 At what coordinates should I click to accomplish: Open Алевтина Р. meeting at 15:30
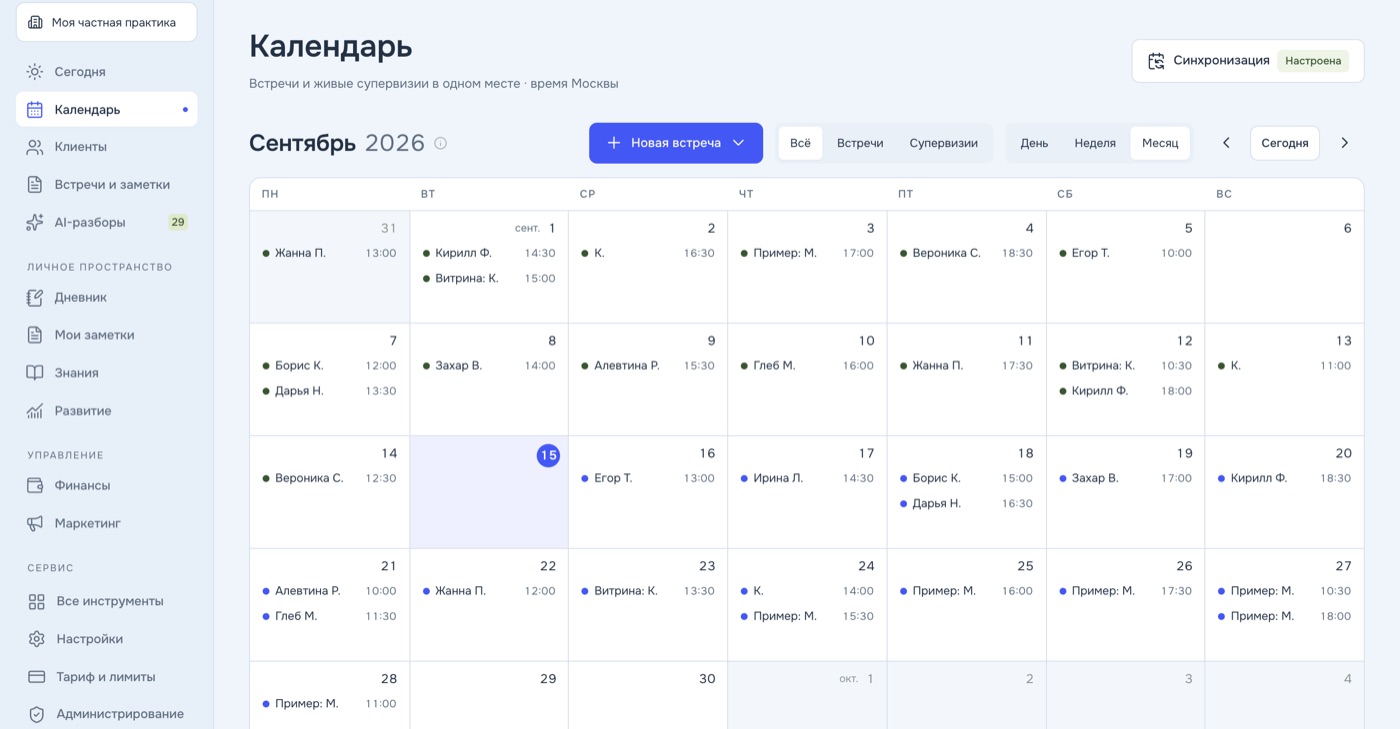point(648,366)
